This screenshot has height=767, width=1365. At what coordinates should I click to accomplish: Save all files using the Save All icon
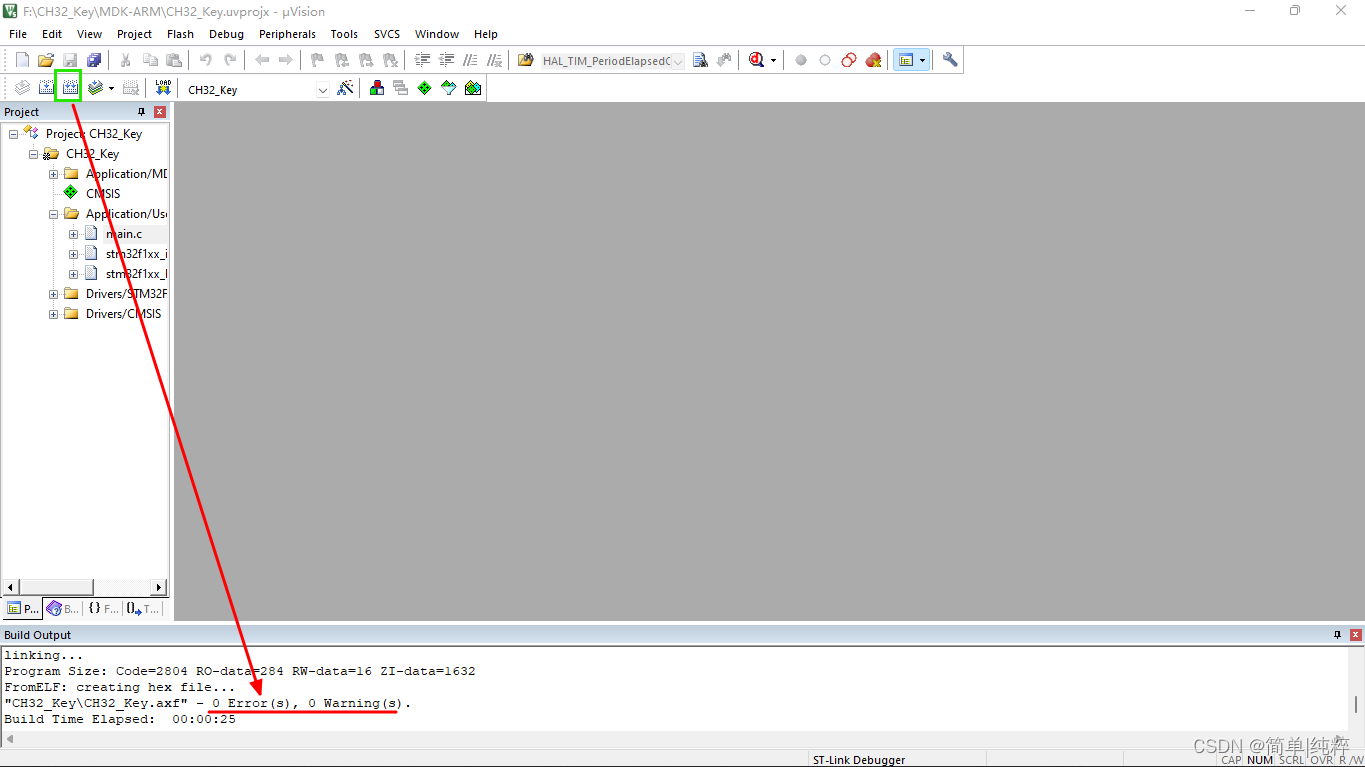pos(94,60)
